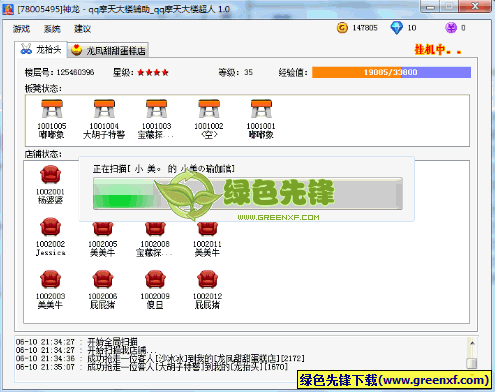Screen dimensions: 495x392
Task: Select the red sofa icon 1002003
Action: coord(50,279)
